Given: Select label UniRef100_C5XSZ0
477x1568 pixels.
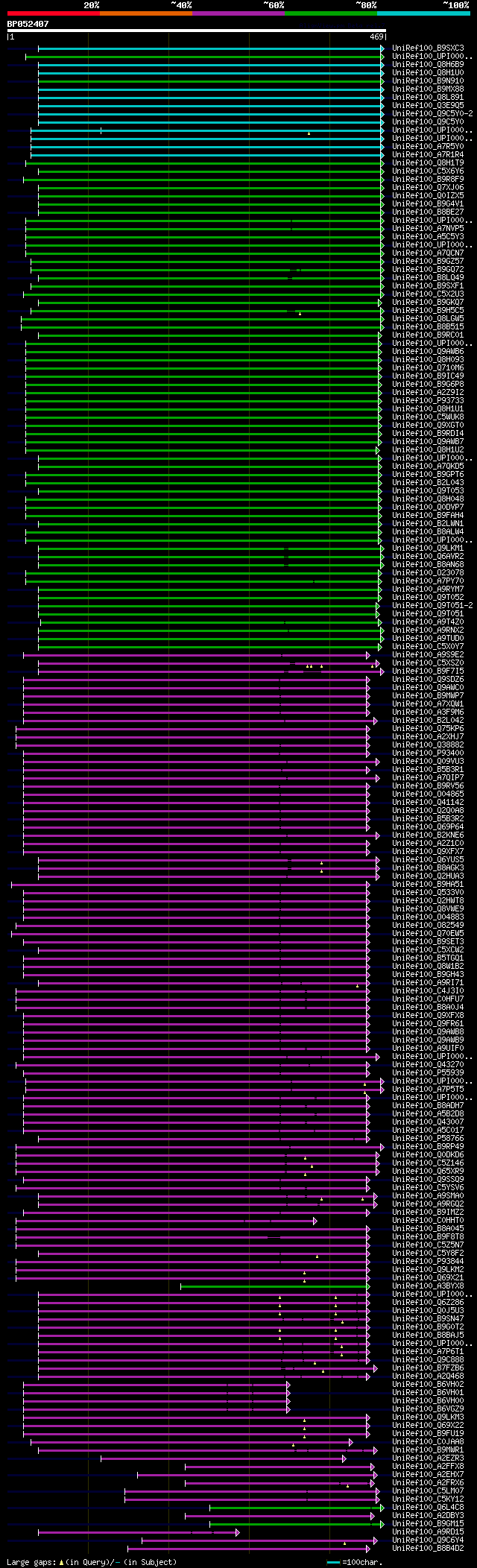Looking at the screenshot, I should (428, 663).
